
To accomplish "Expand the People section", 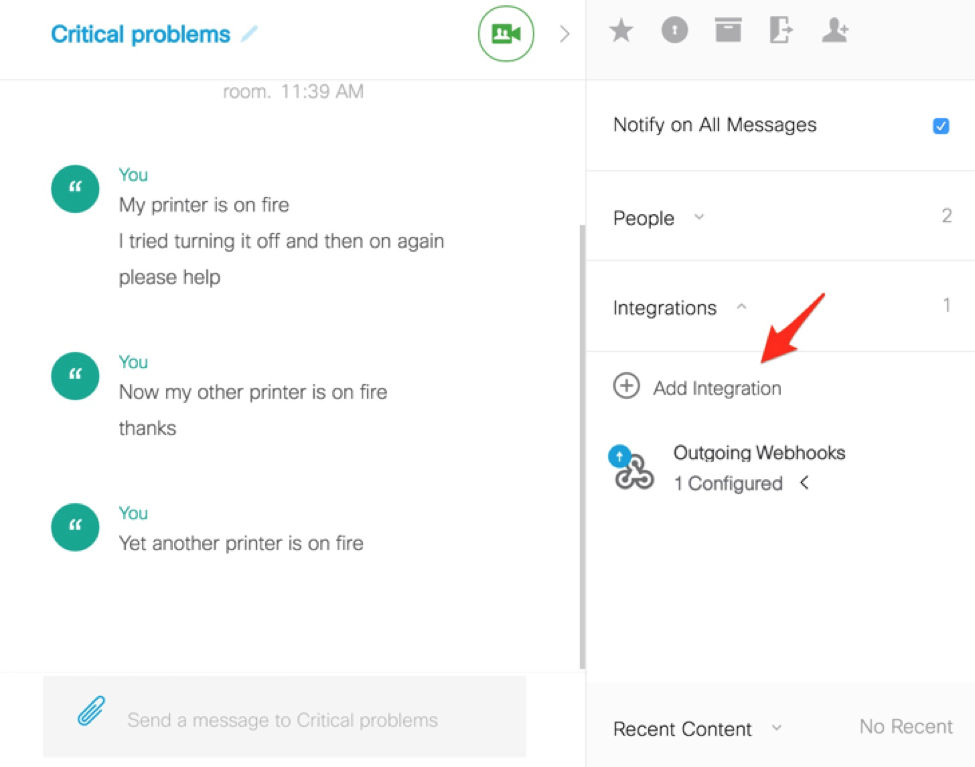I will pos(699,217).
